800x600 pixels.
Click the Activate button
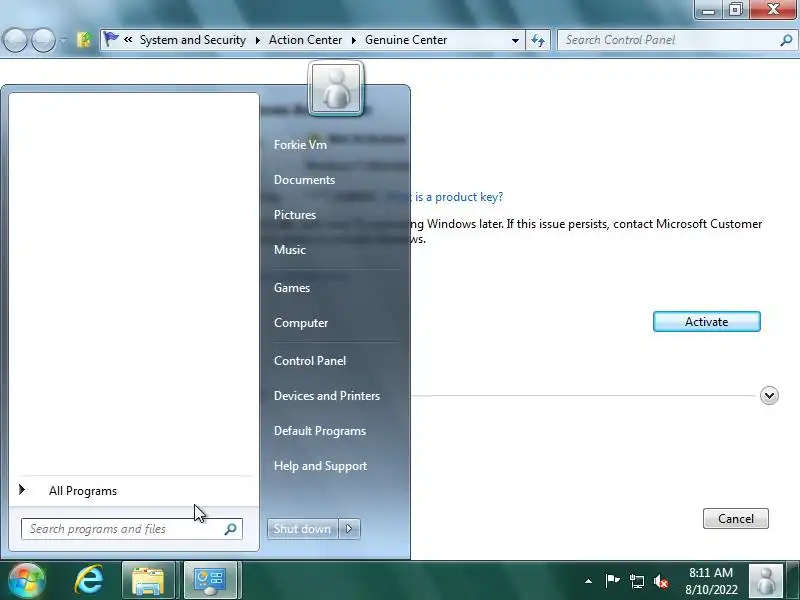pyautogui.click(x=707, y=322)
